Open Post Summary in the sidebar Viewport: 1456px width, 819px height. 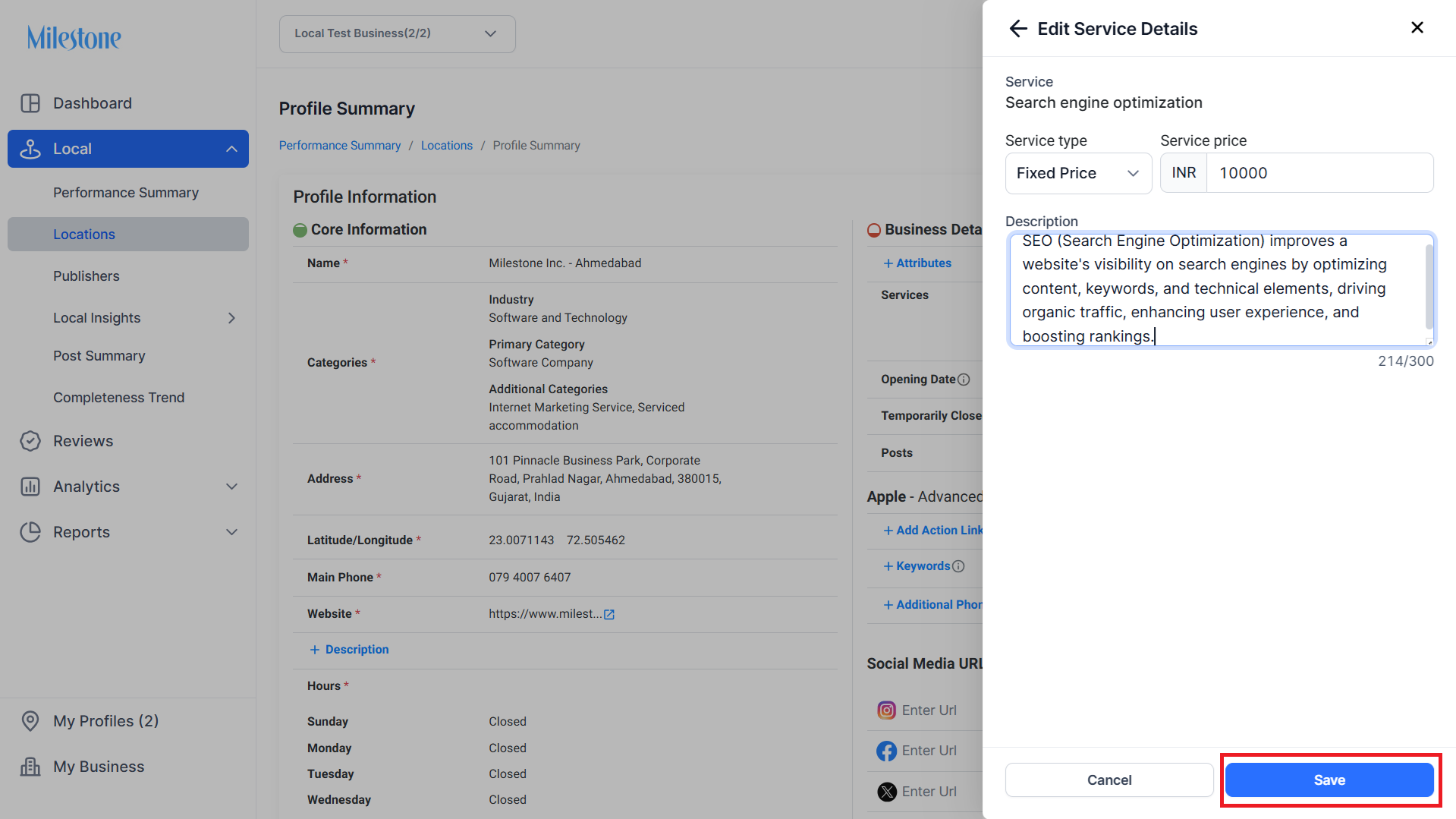tap(99, 356)
